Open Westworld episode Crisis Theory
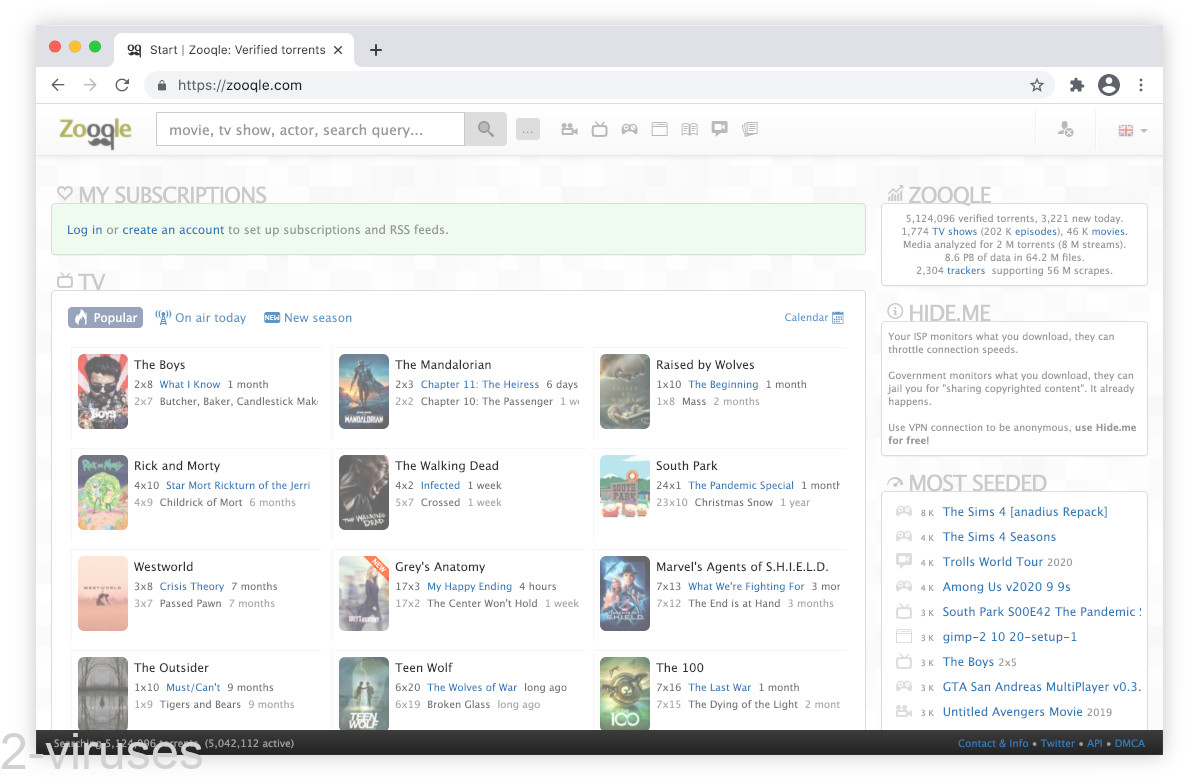1200x780 pixels. [x=192, y=586]
